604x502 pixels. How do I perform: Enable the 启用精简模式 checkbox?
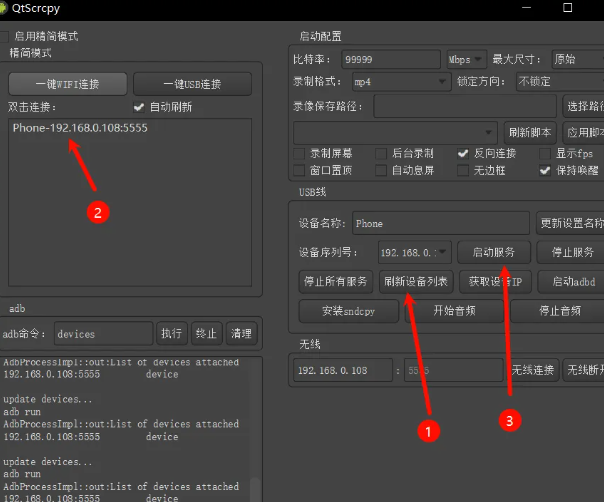coord(5,36)
